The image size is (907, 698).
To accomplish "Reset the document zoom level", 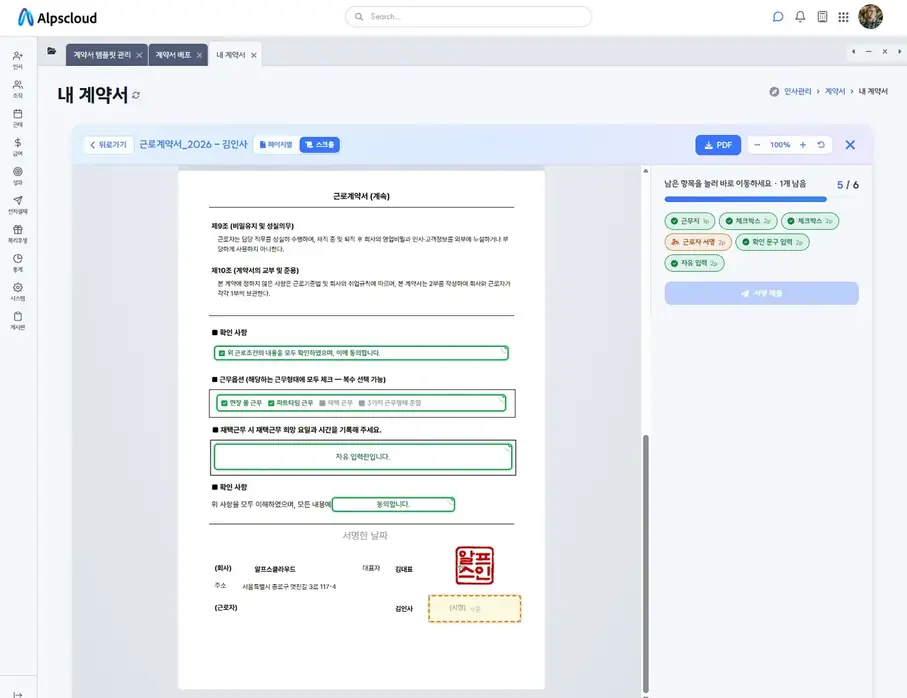I will pyautogui.click(x=821, y=145).
